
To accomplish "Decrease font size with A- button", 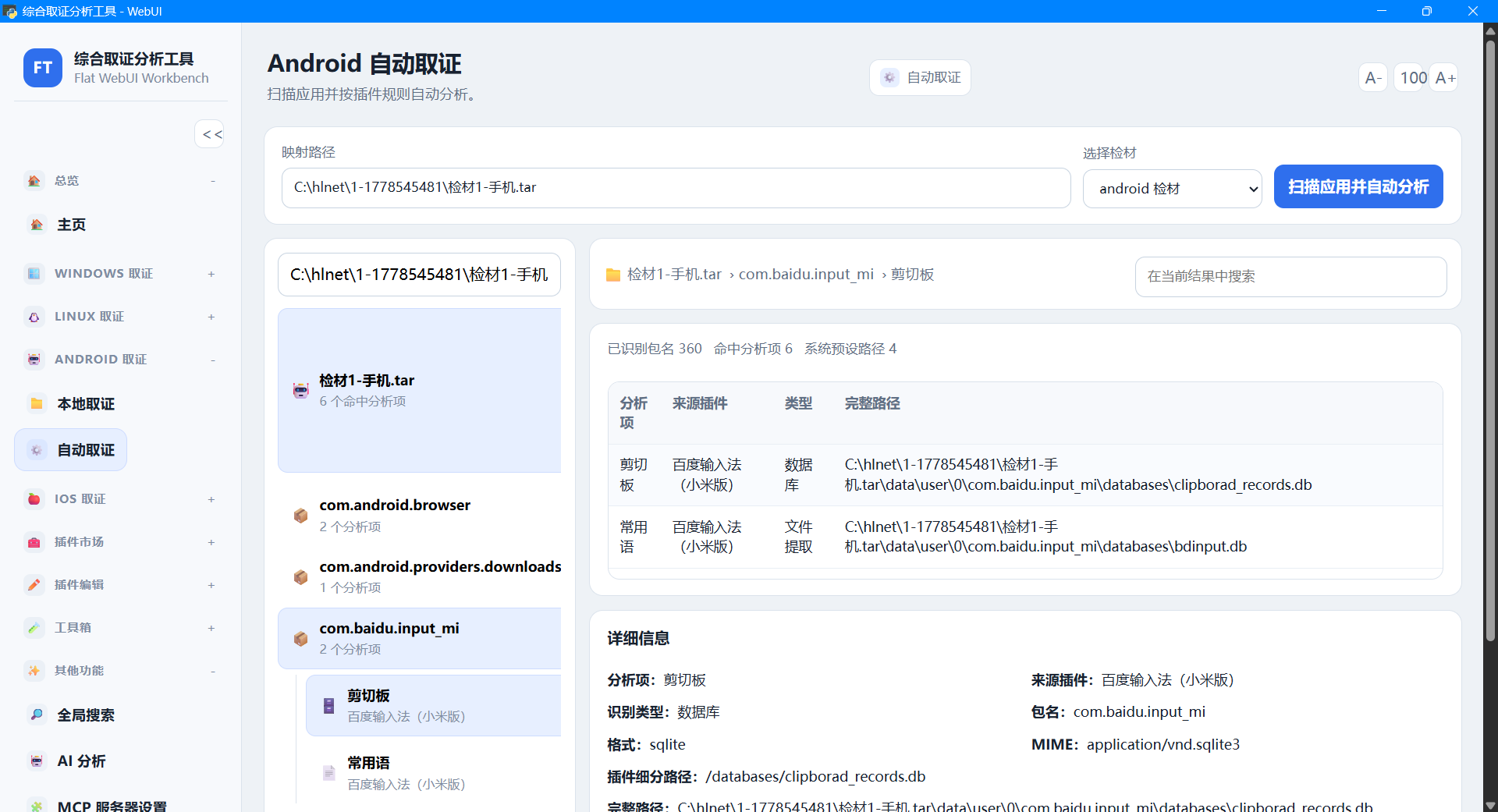I will [1373, 77].
